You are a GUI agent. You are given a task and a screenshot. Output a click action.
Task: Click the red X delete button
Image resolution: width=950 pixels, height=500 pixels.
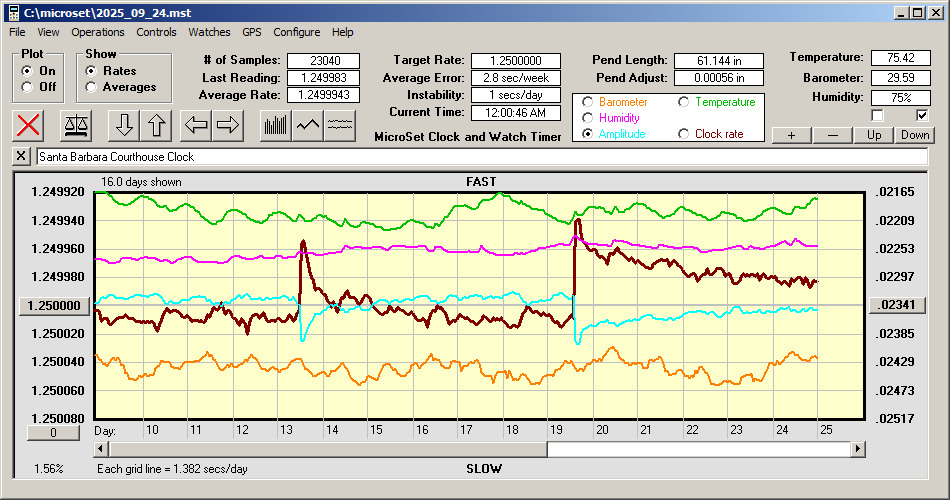(30, 125)
